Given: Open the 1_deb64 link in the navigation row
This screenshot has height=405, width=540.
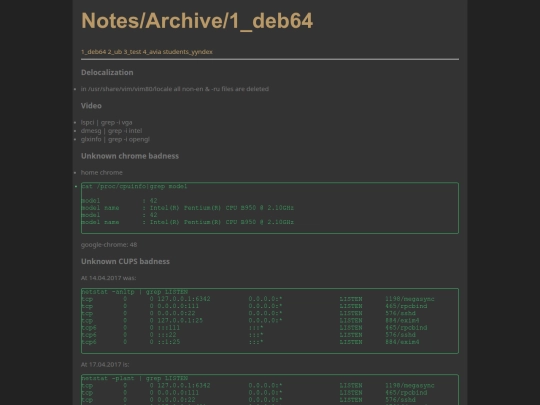Looking at the screenshot, I should click(93, 52).
